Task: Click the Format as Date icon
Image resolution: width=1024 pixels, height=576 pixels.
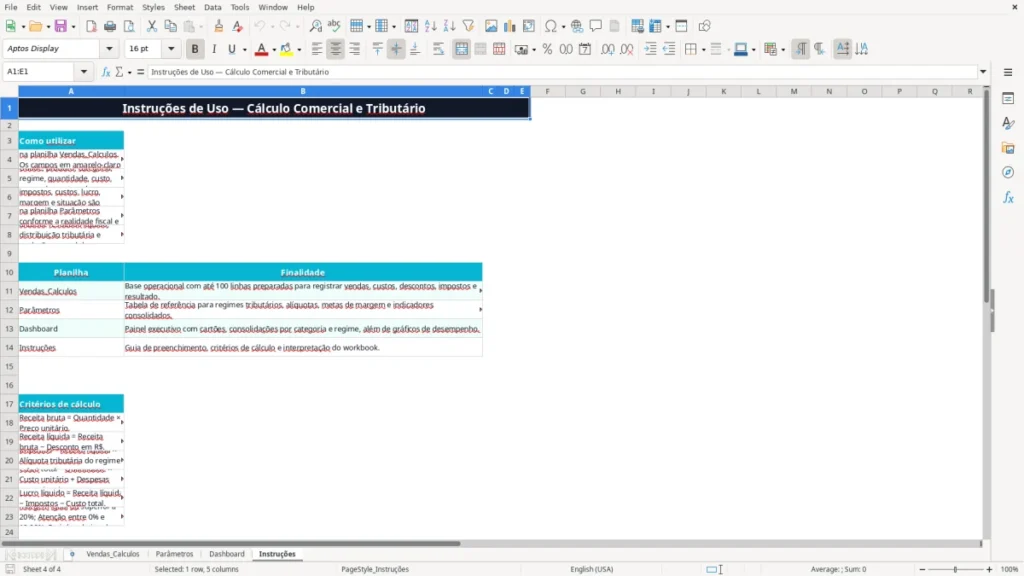Action: coord(585,49)
